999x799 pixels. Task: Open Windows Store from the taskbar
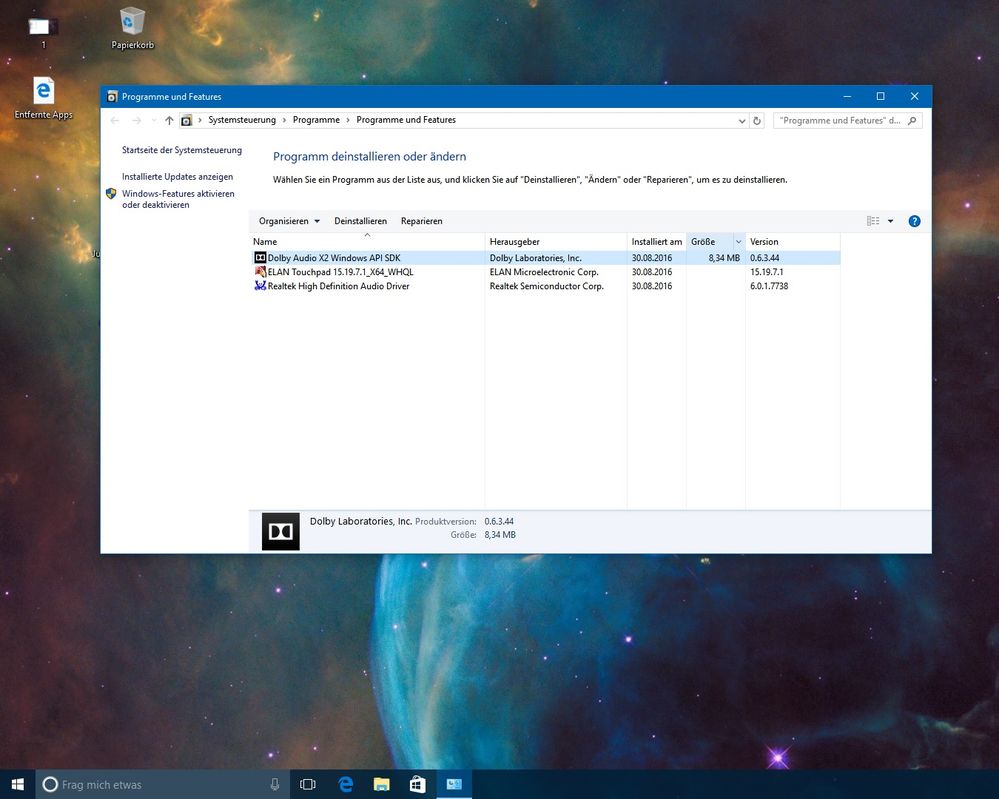[417, 785]
